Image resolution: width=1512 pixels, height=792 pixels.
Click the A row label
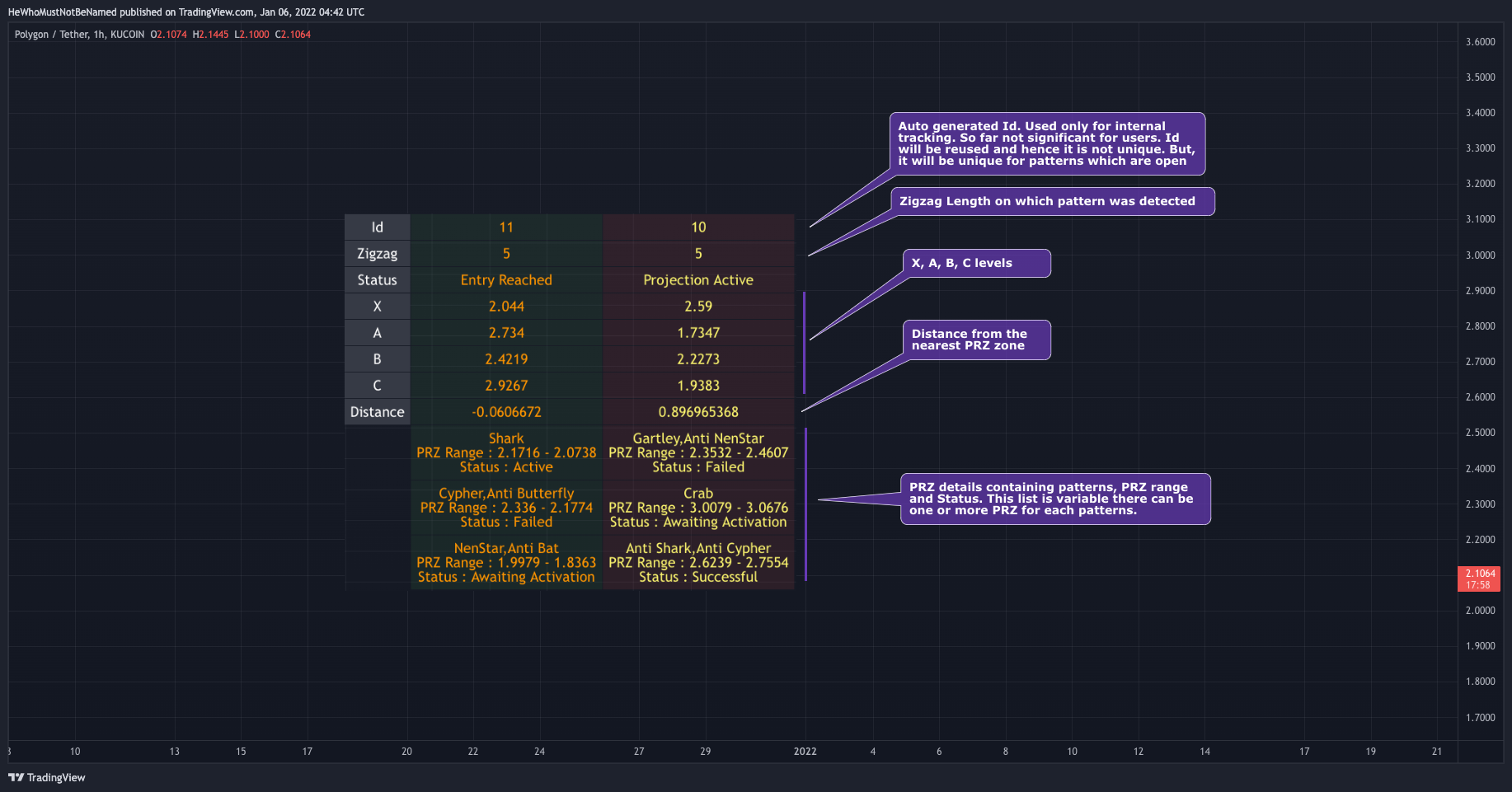coord(377,333)
